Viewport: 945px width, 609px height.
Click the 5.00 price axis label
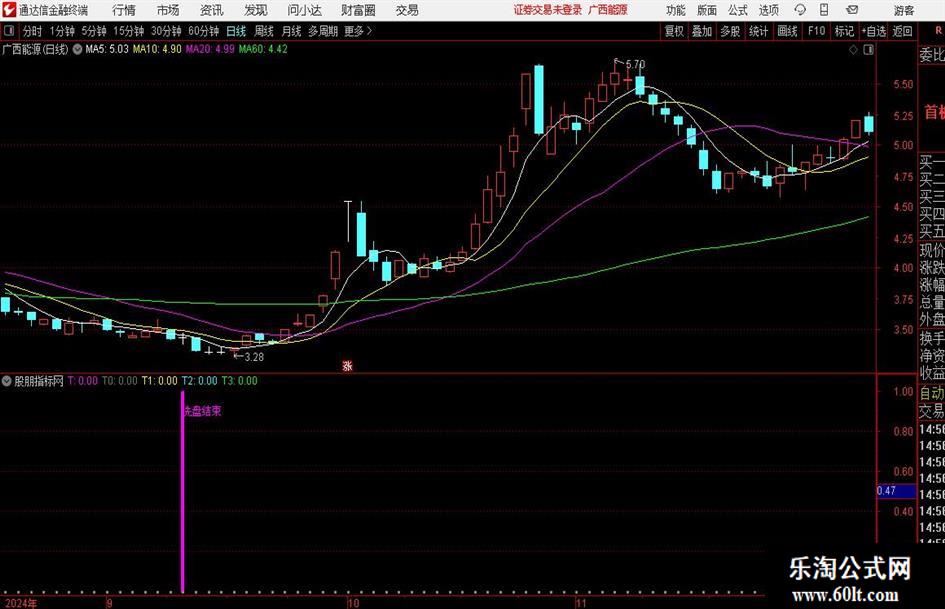pos(903,145)
